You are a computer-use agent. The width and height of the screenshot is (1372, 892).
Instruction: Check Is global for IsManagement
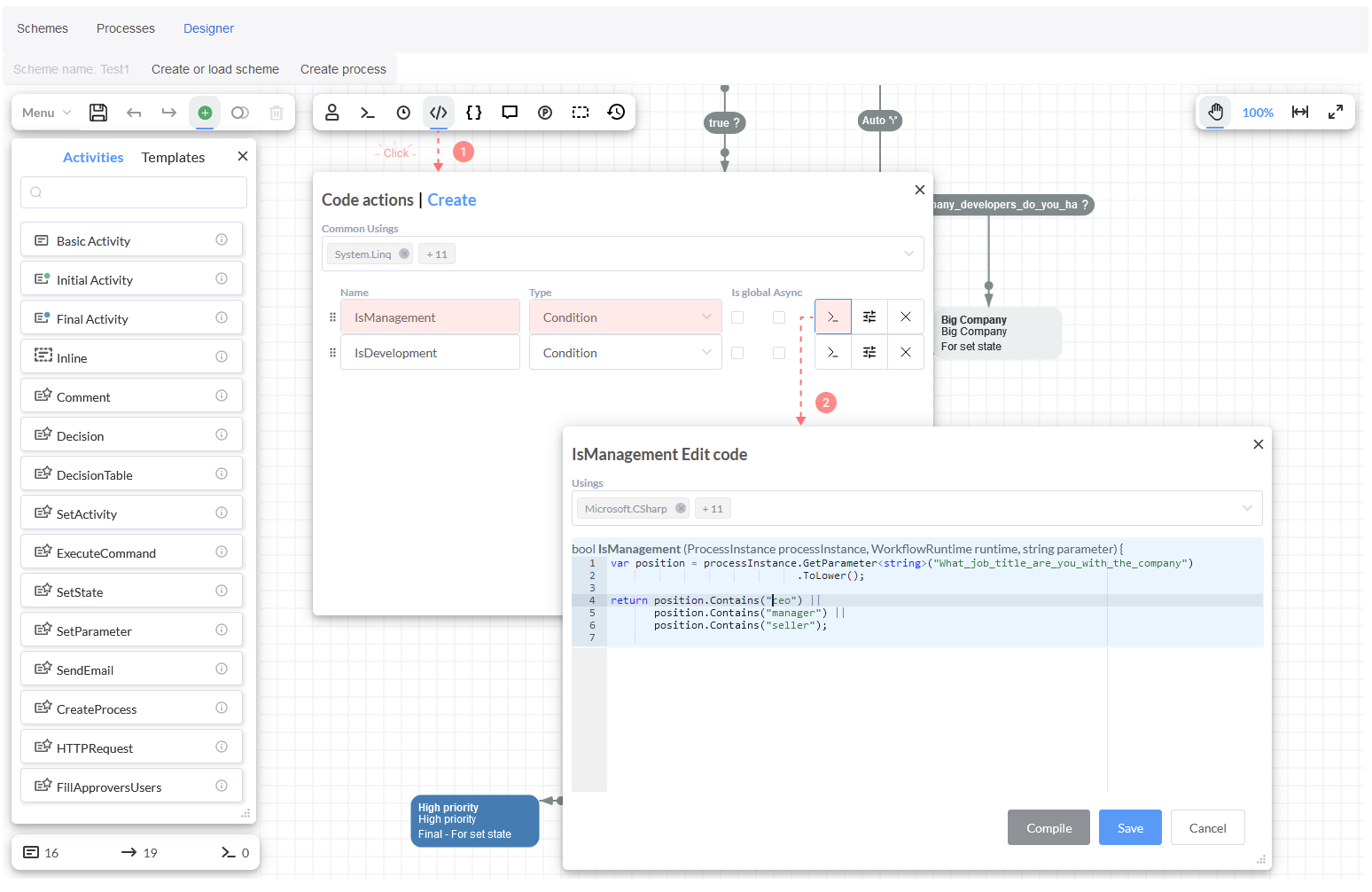[x=737, y=317]
